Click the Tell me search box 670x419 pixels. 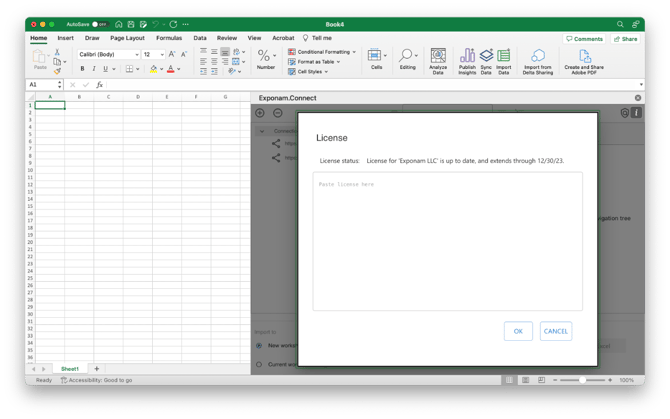(x=317, y=38)
